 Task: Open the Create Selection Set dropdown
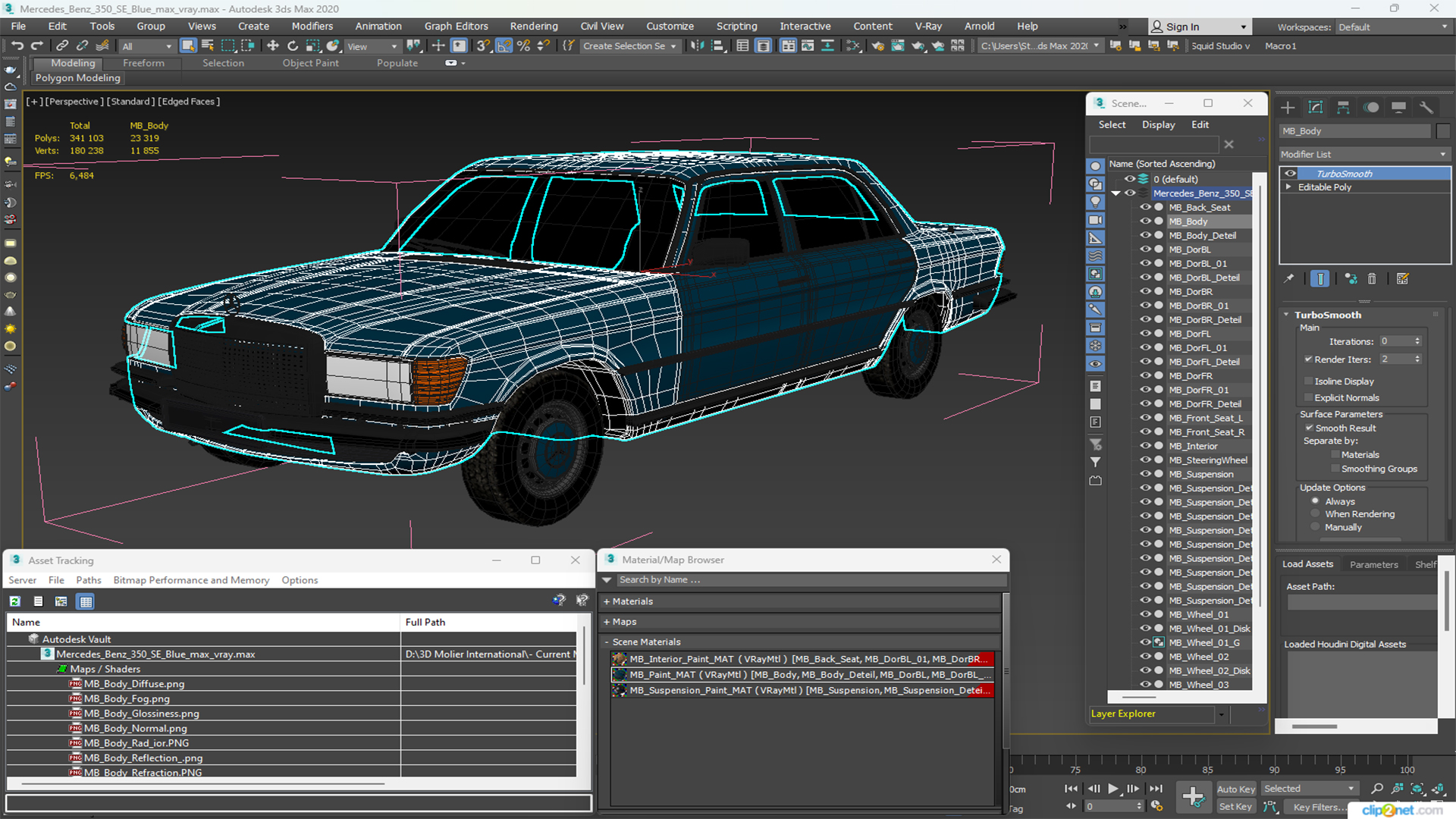point(629,46)
